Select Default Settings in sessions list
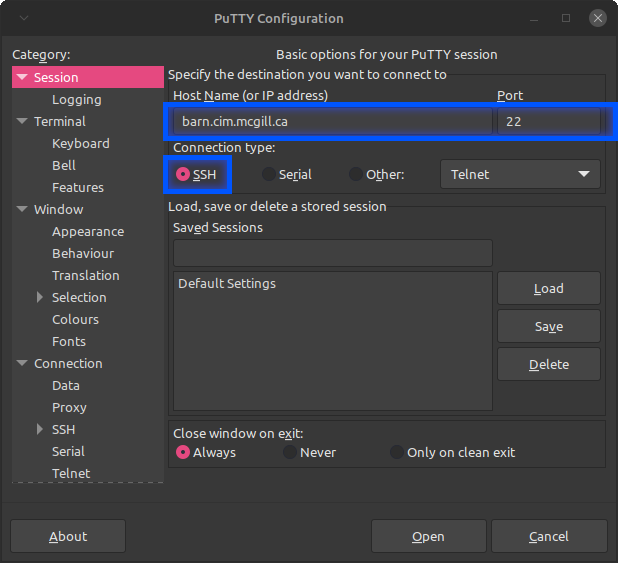The image size is (618, 563). click(x=227, y=284)
